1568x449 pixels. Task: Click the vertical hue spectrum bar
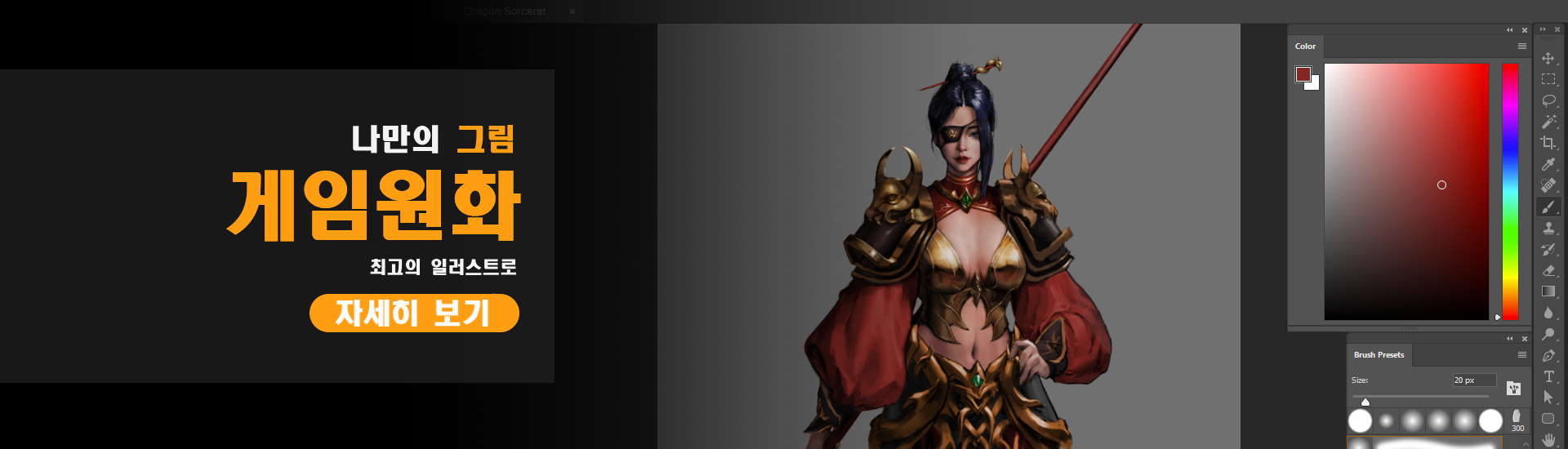click(x=1510, y=191)
